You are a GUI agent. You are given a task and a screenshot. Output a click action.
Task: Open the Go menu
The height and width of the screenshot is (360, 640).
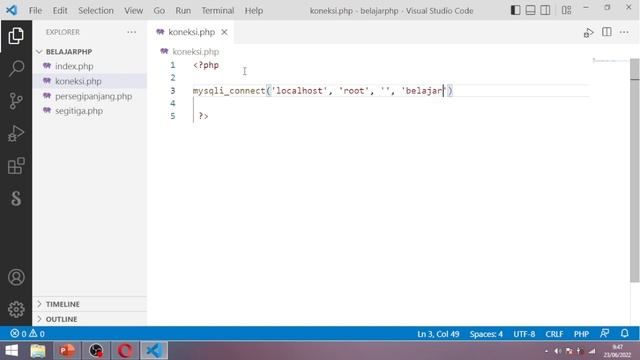click(159, 11)
